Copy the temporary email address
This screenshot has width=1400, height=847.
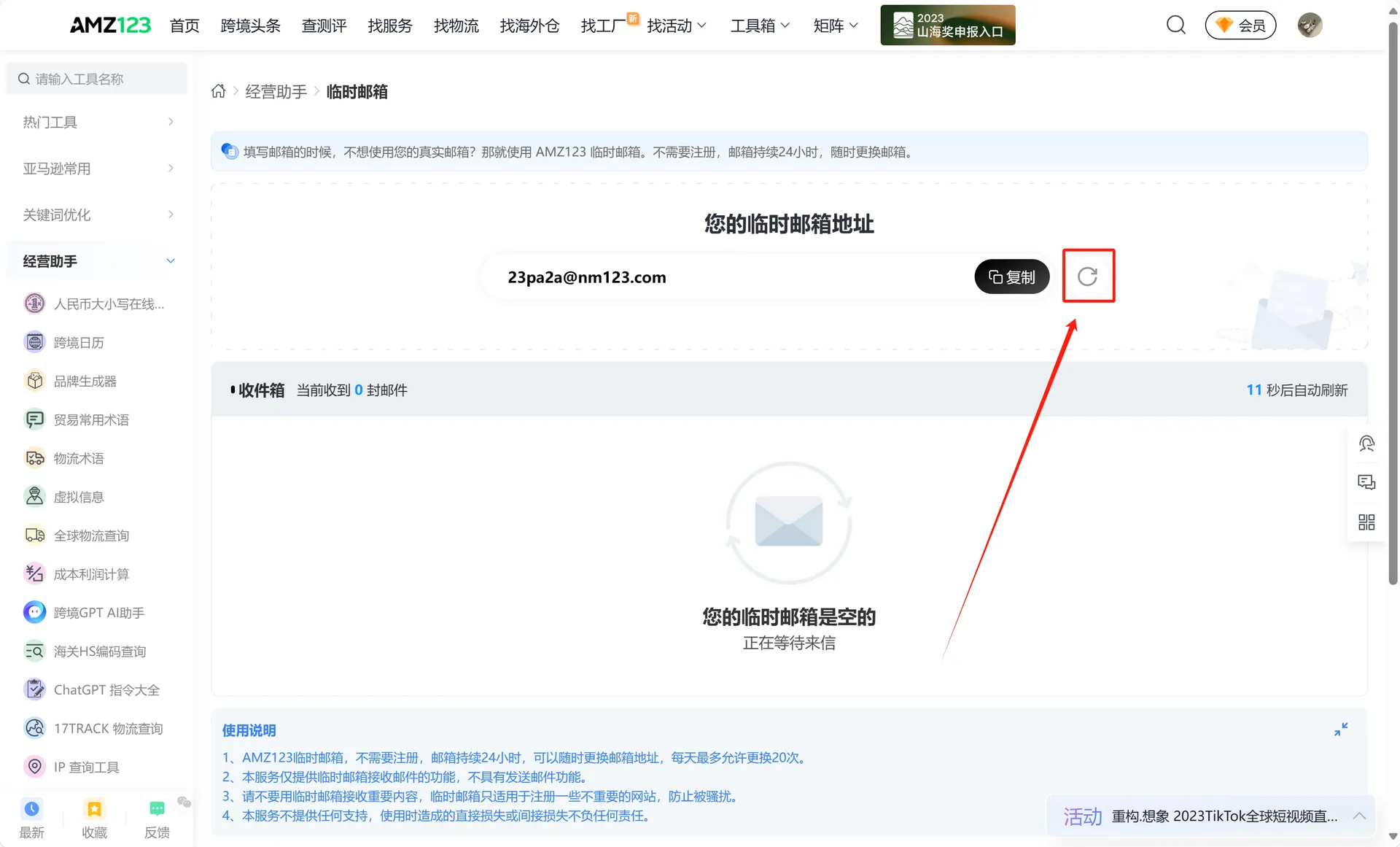[1011, 277]
